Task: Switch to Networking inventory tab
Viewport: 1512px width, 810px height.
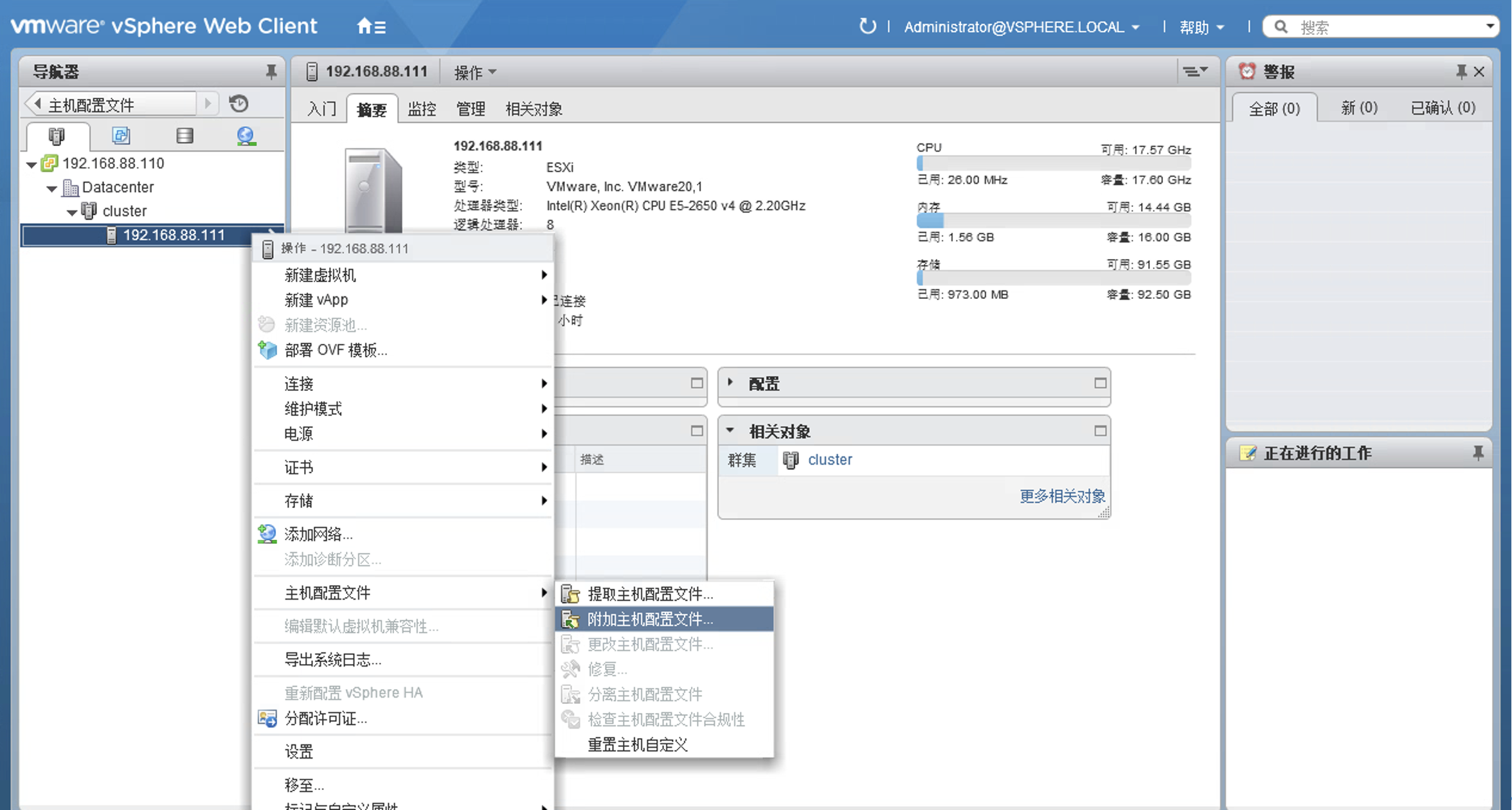Action: click(246, 136)
